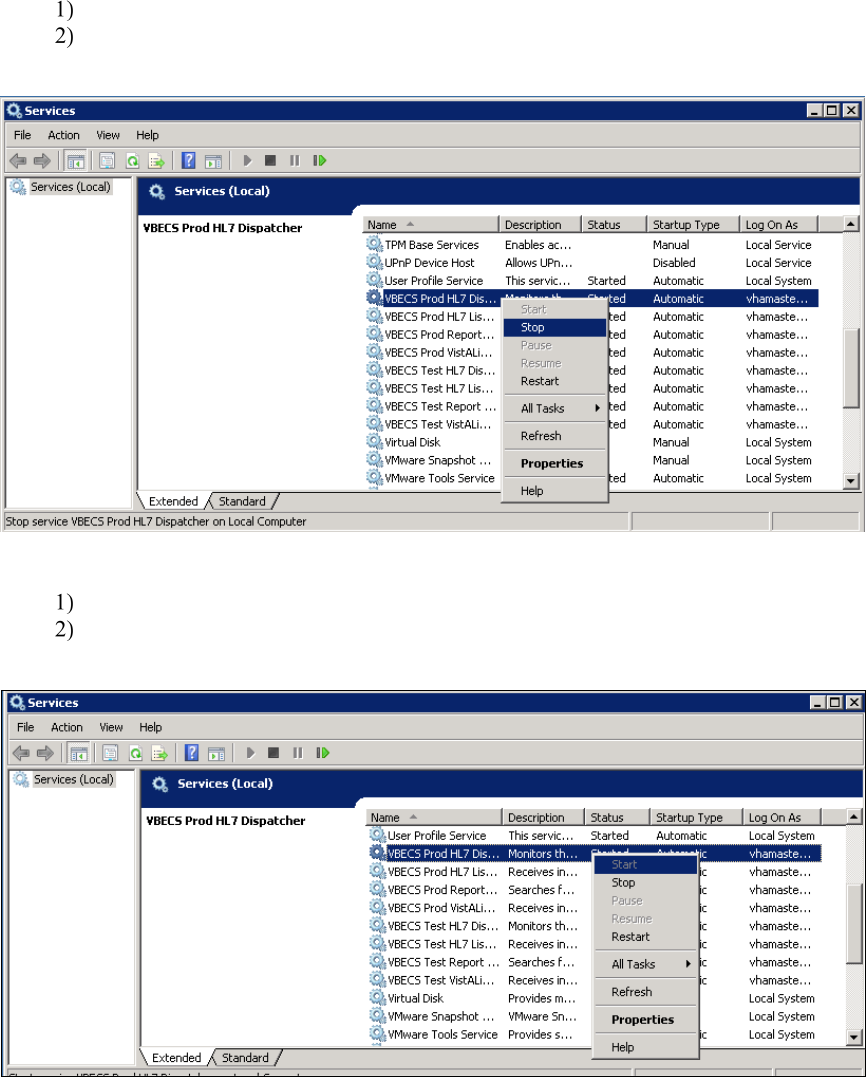Sort by Status column in lower window
866x1077 pixels.
(x=617, y=817)
